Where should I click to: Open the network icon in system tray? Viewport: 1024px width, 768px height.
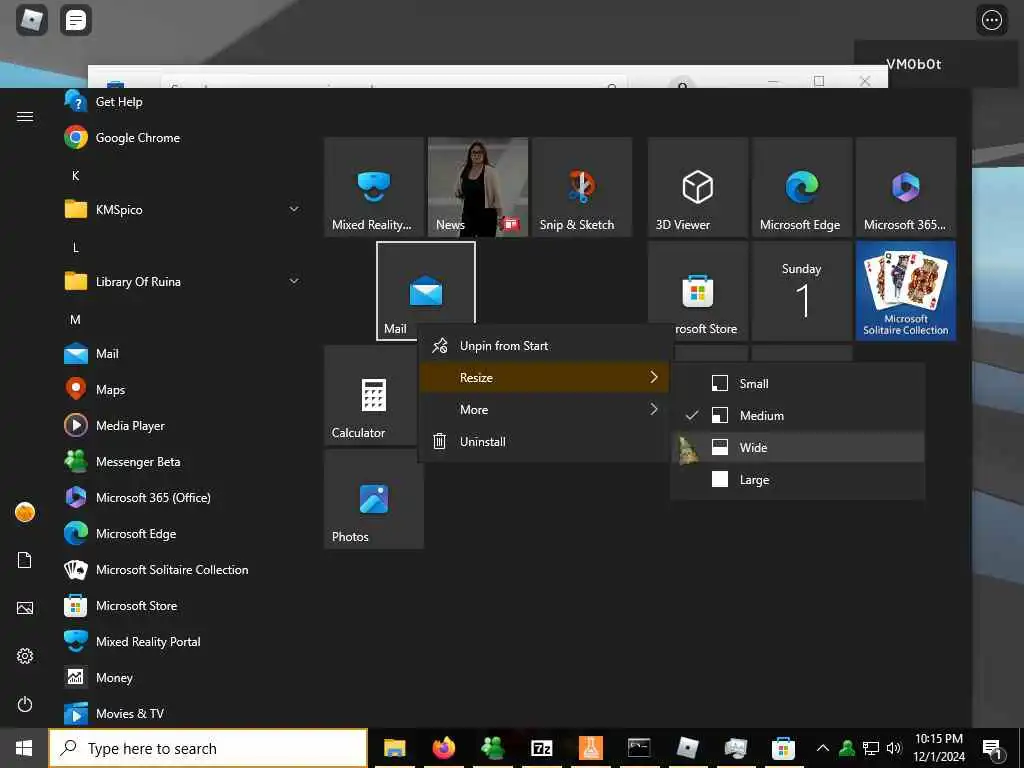[871, 748]
